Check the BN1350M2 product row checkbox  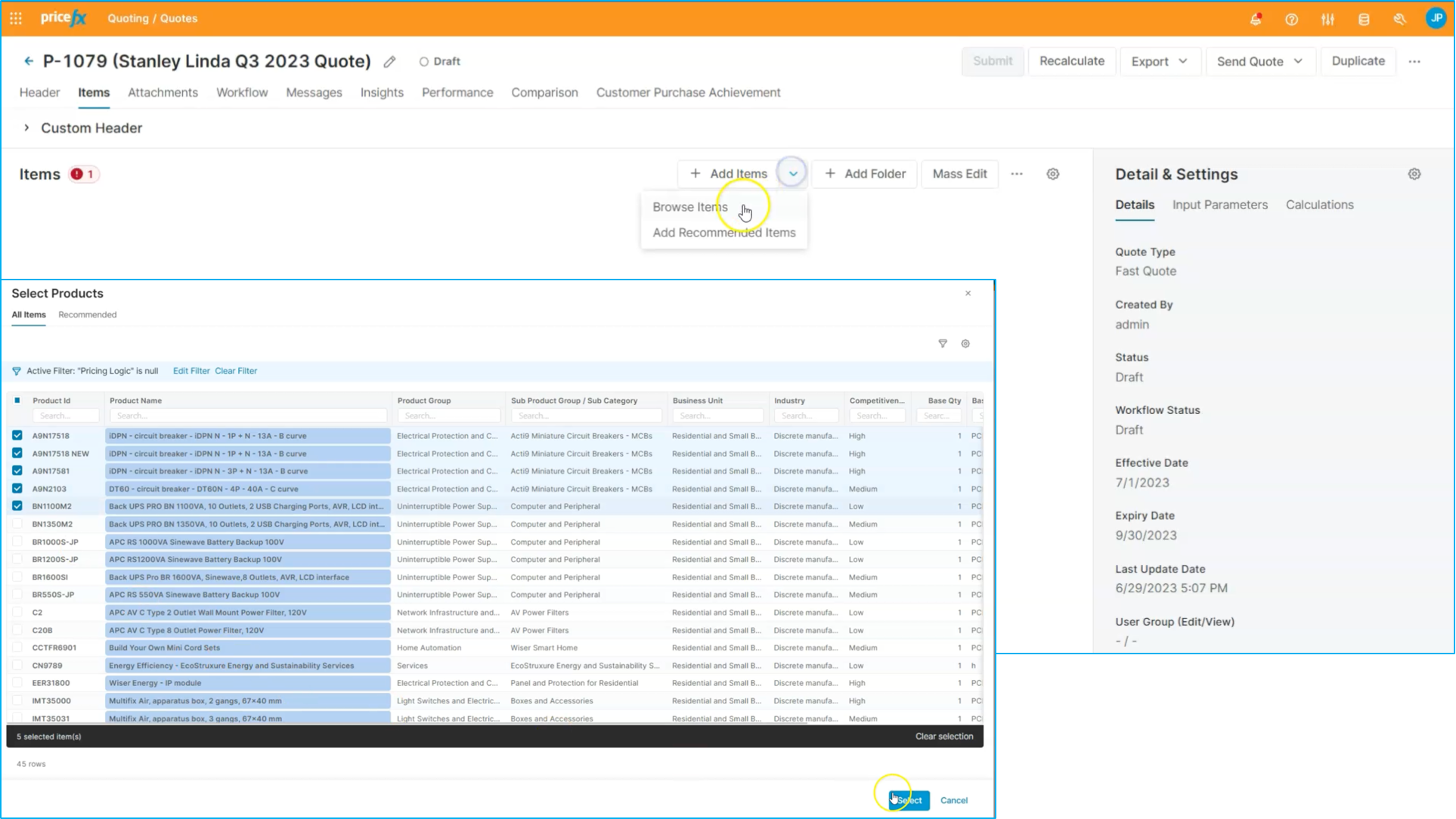[17, 524]
